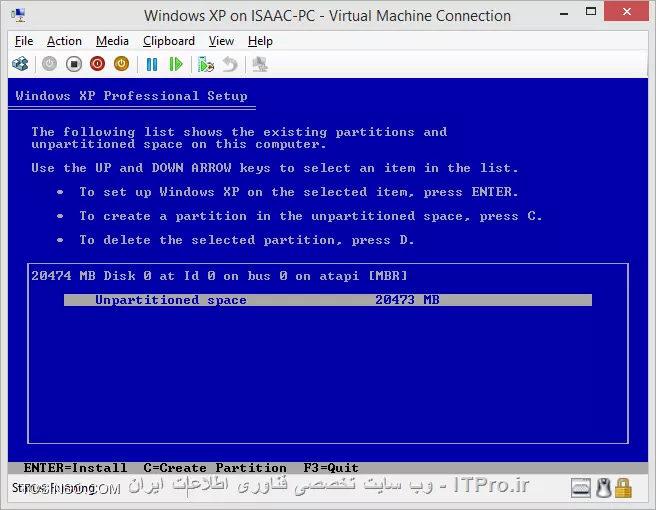Create a checkpoint snapshot
The height and width of the screenshot is (510, 656).
coord(206,65)
